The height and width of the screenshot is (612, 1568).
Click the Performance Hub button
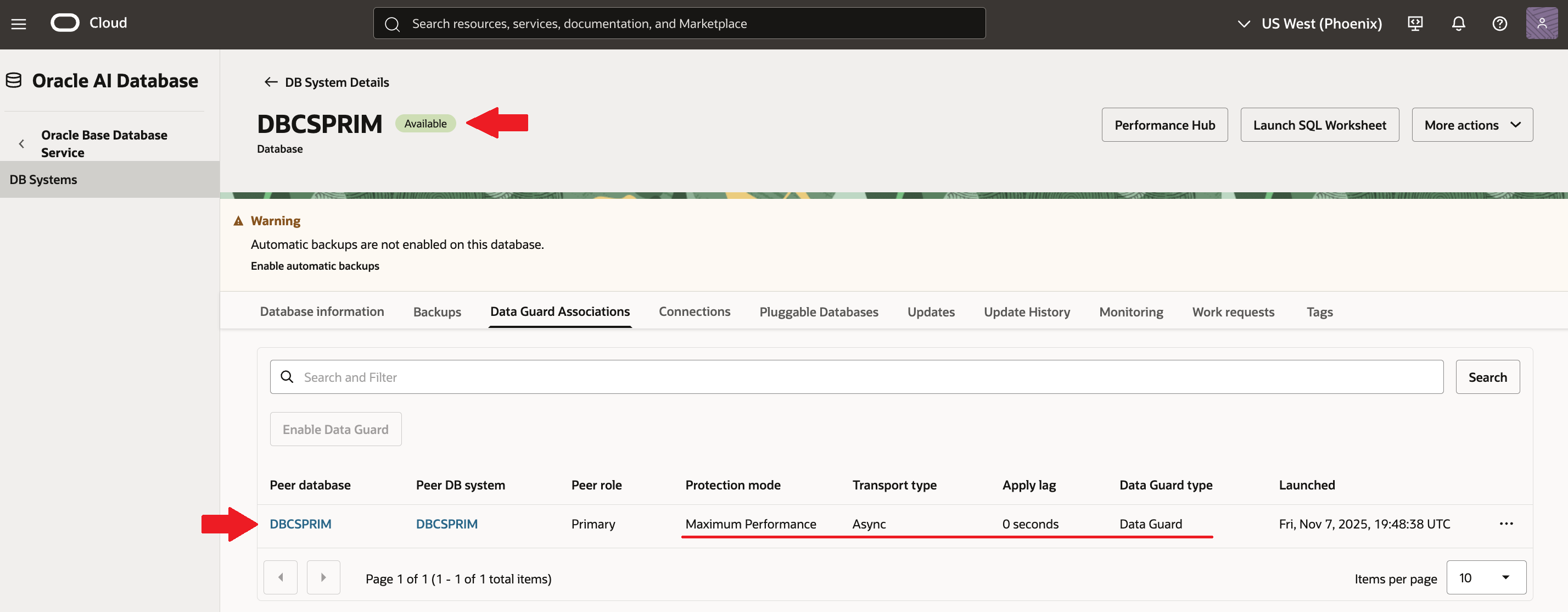point(1164,125)
